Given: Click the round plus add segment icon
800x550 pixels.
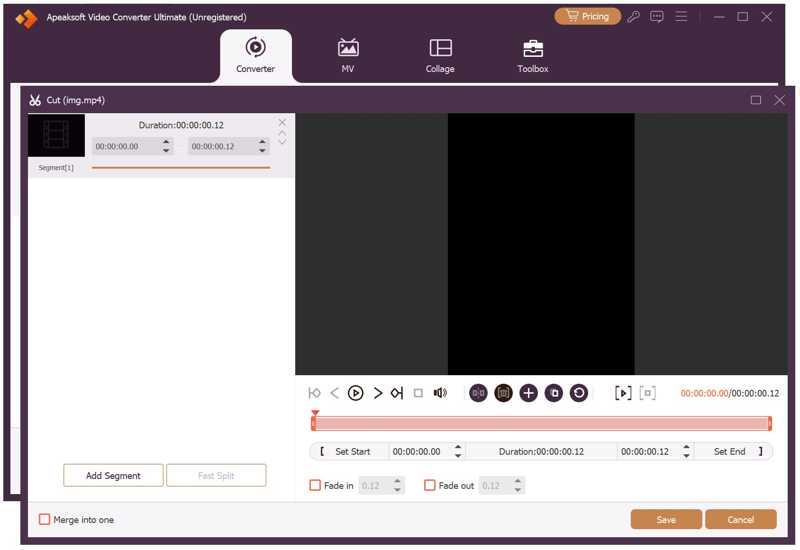Looking at the screenshot, I should click(x=529, y=393).
